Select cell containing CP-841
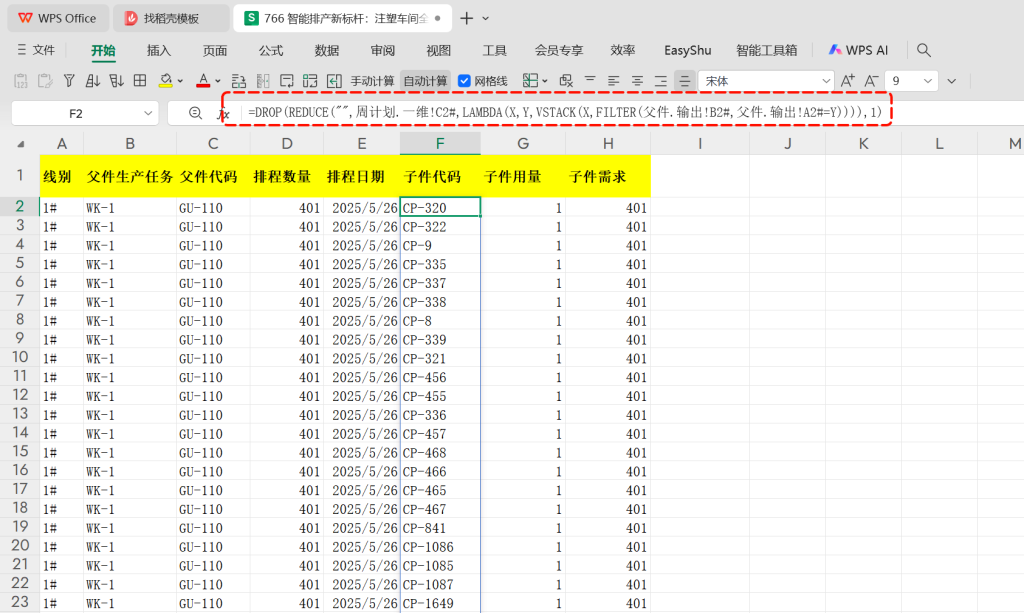The height and width of the screenshot is (613, 1024). [x=440, y=527]
